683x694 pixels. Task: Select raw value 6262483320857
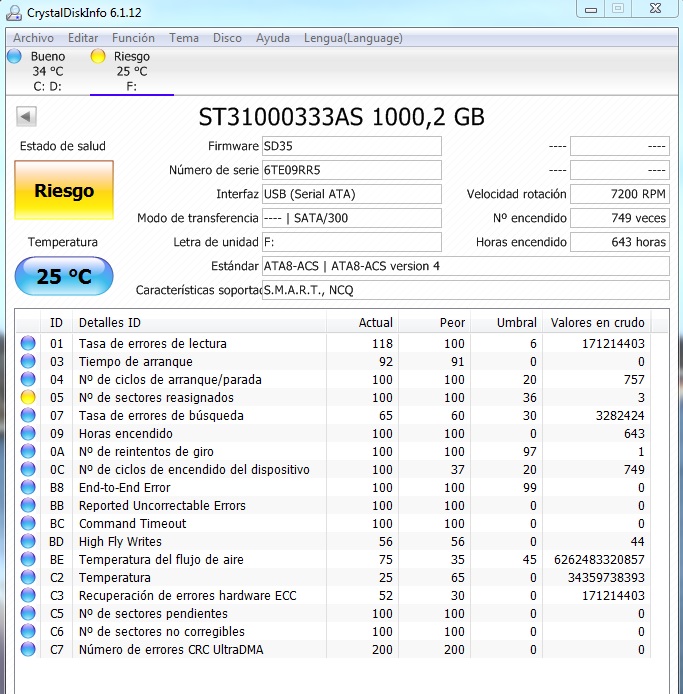pos(599,559)
